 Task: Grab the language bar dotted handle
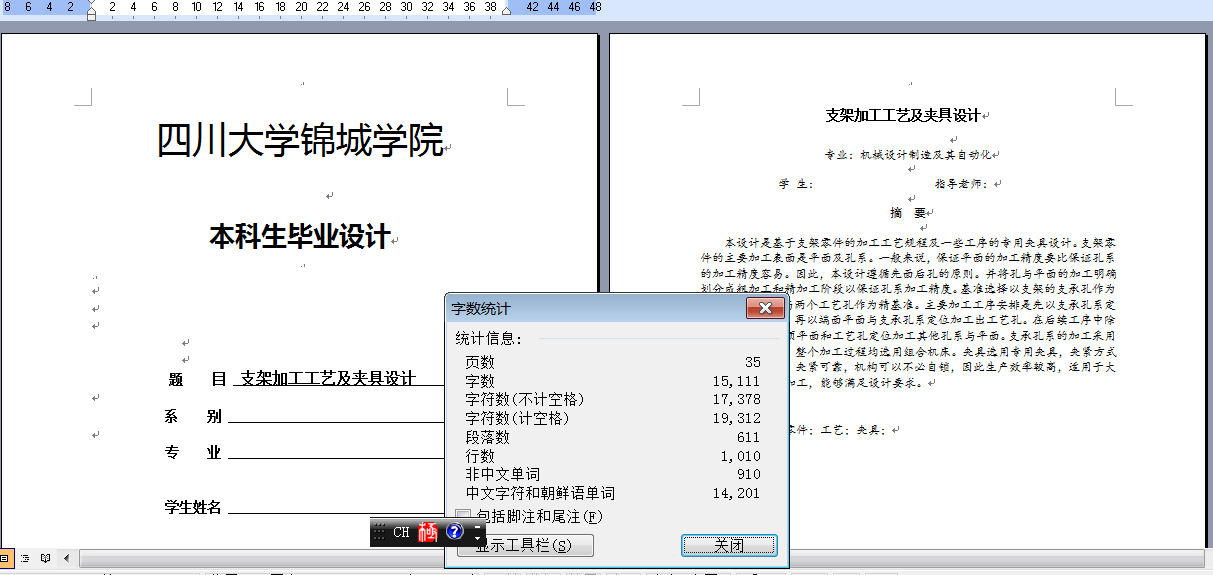(x=379, y=532)
